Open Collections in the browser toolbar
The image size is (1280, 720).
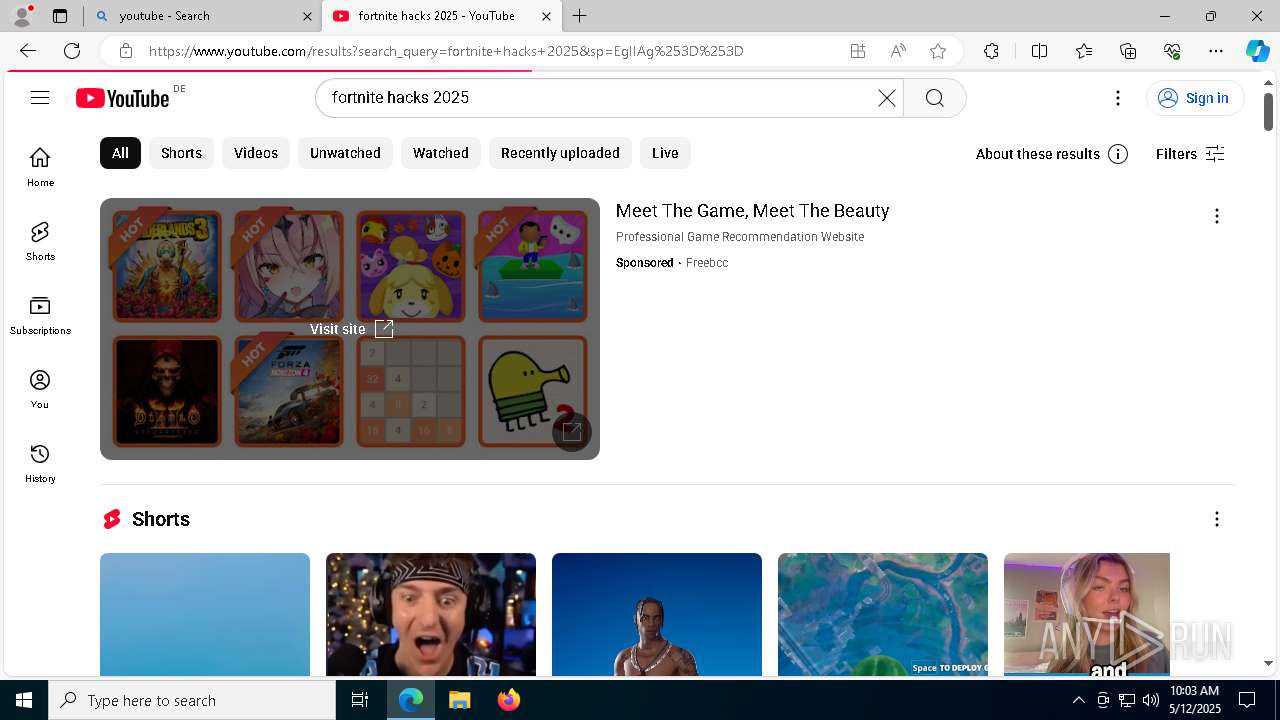click(1128, 51)
